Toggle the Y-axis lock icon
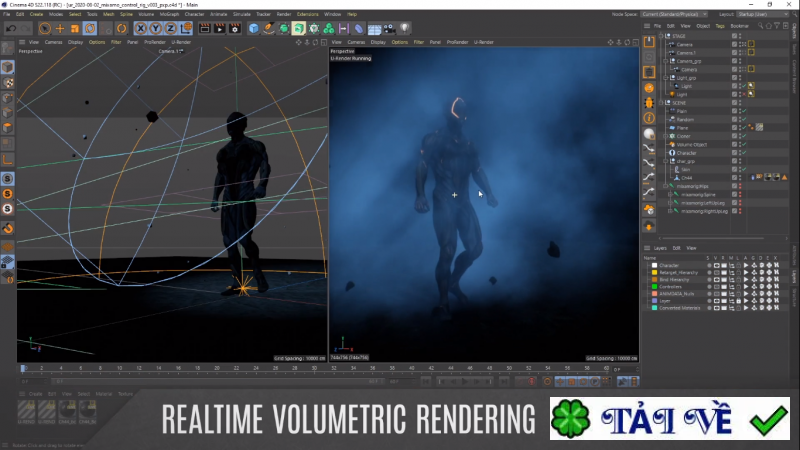This screenshot has height=450, width=800. point(154,29)
